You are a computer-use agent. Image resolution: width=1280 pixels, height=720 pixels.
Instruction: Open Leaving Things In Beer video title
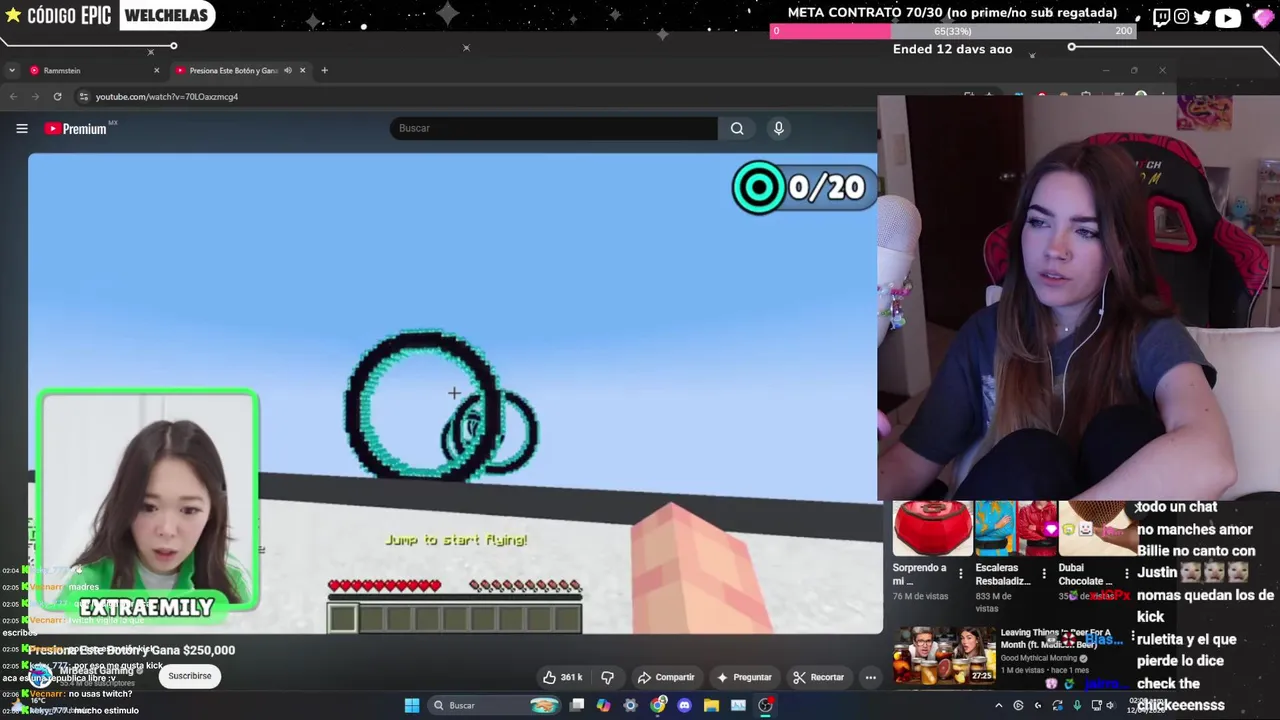tap(1056, 639)
